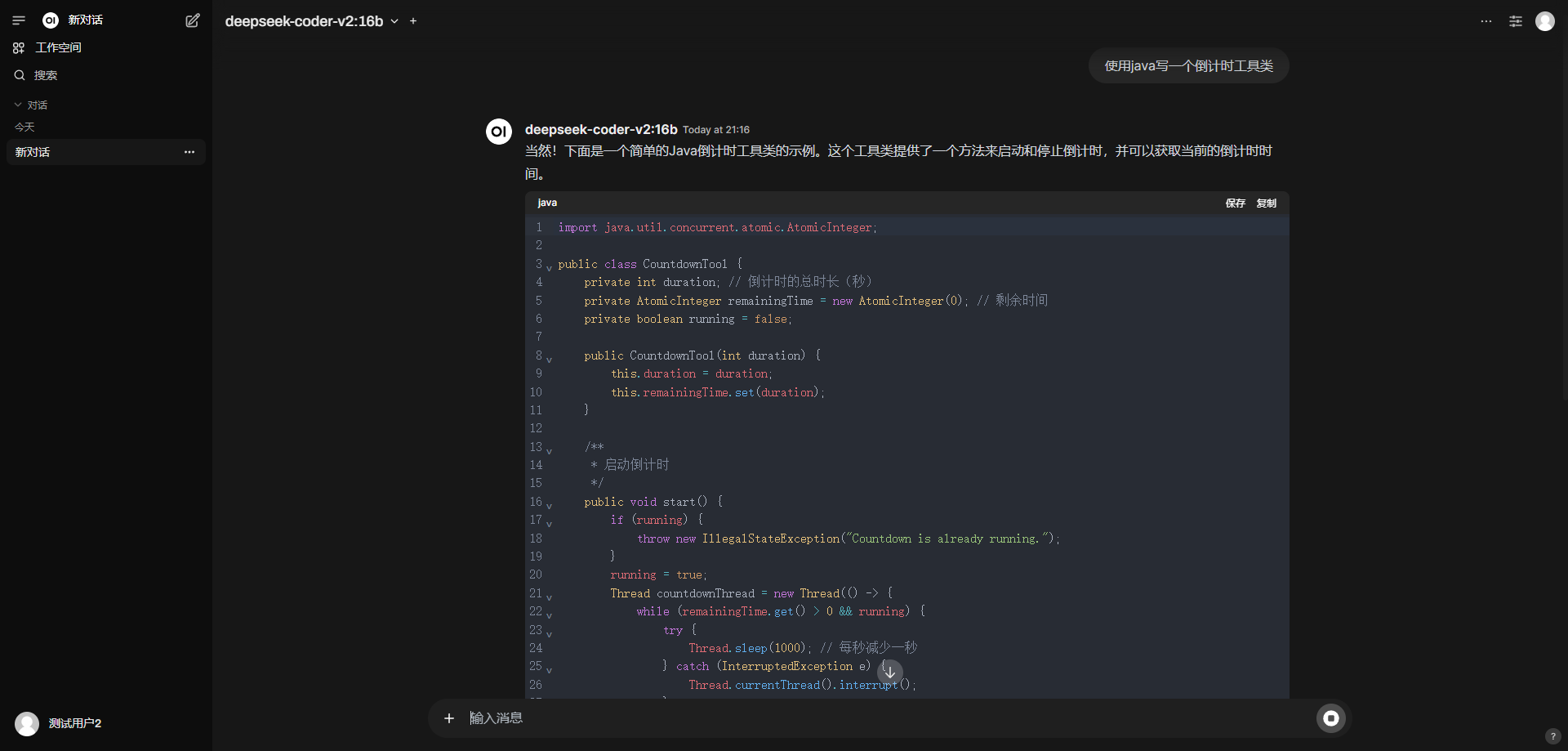Fold the start() method at line 16

point(549,505)
